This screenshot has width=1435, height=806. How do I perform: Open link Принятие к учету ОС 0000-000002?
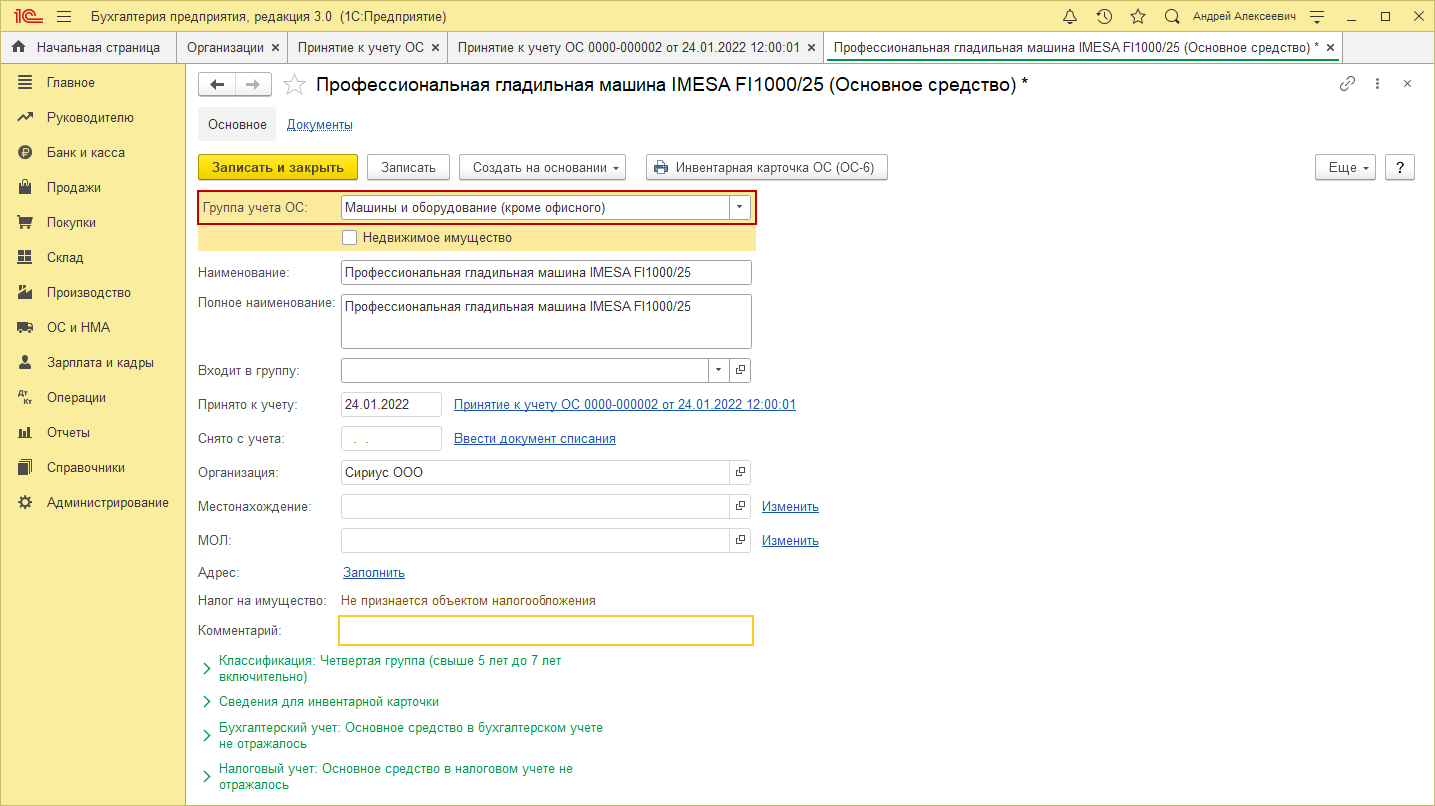click(625, 404)
